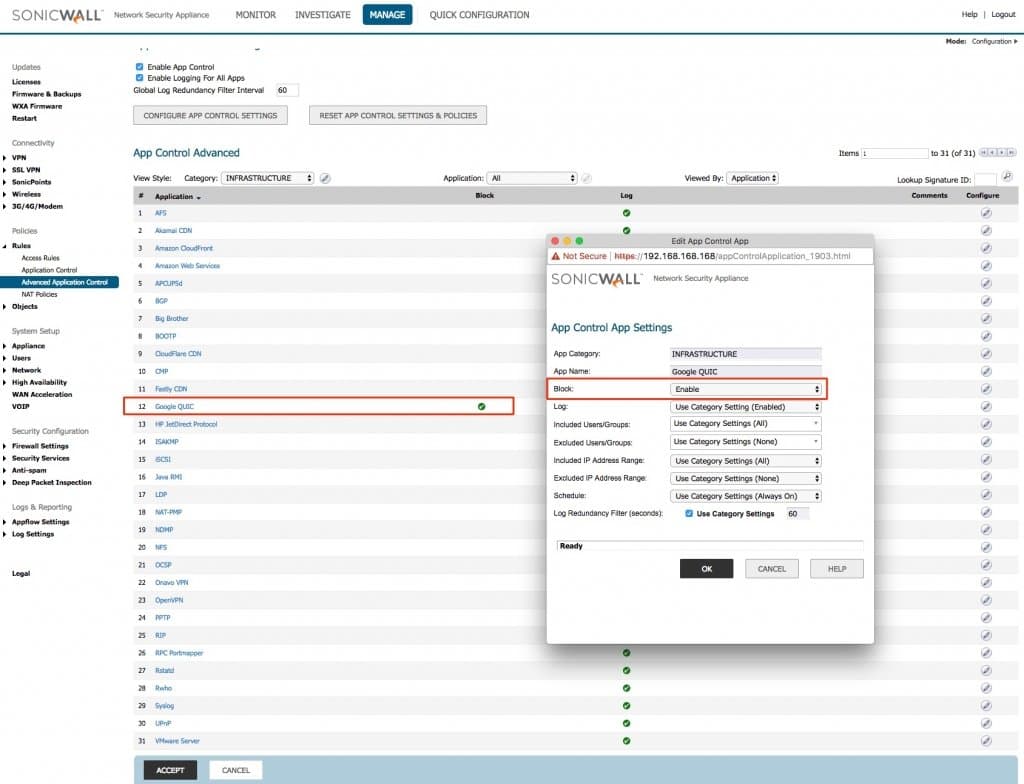
Task: Sort by Application column header
Action: (x=177, y=196)
